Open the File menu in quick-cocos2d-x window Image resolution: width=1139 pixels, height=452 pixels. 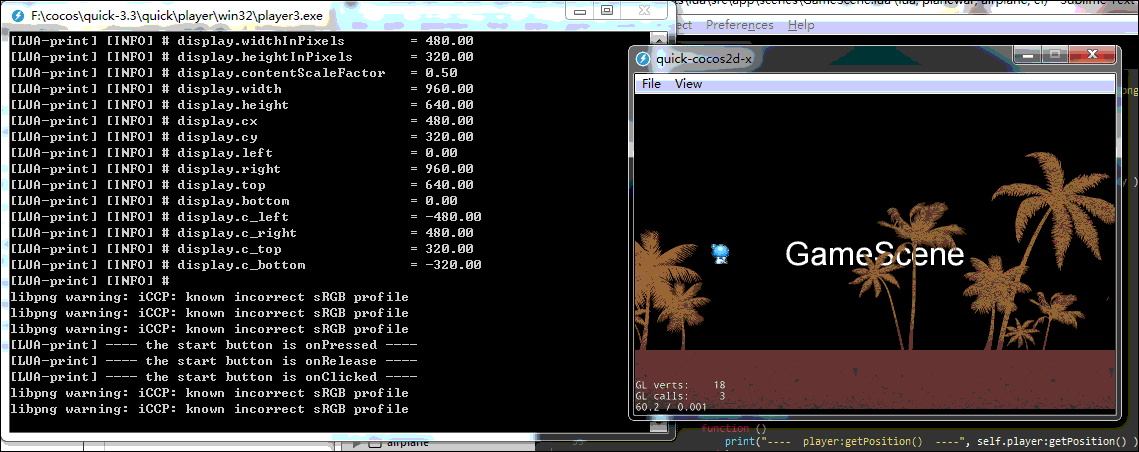(x=652, y=84)
